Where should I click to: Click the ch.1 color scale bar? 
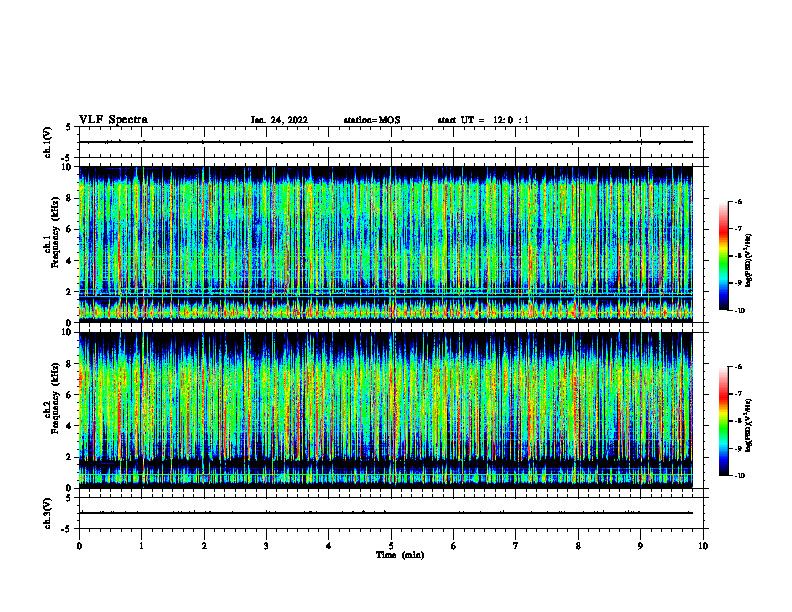[723, 256]
